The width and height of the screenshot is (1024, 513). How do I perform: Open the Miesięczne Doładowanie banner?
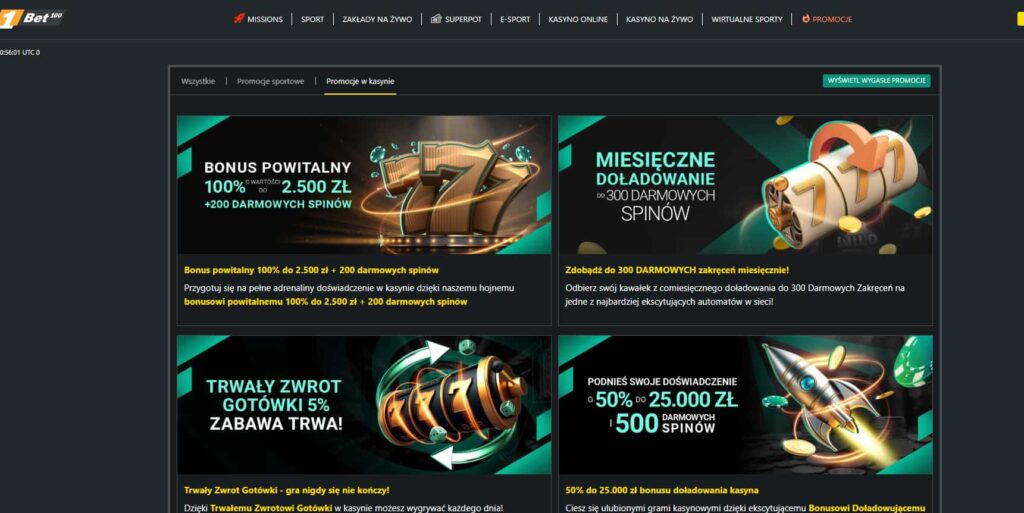coord(745,185)
